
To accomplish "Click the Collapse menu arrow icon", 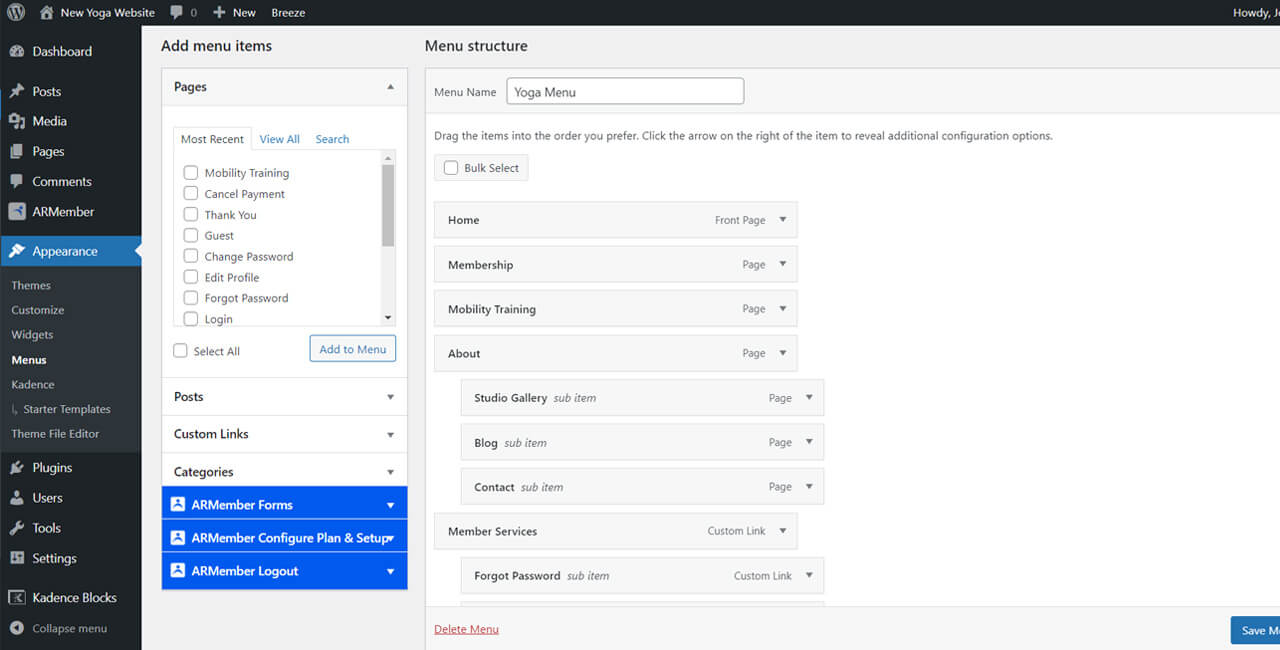I will 17,629.
